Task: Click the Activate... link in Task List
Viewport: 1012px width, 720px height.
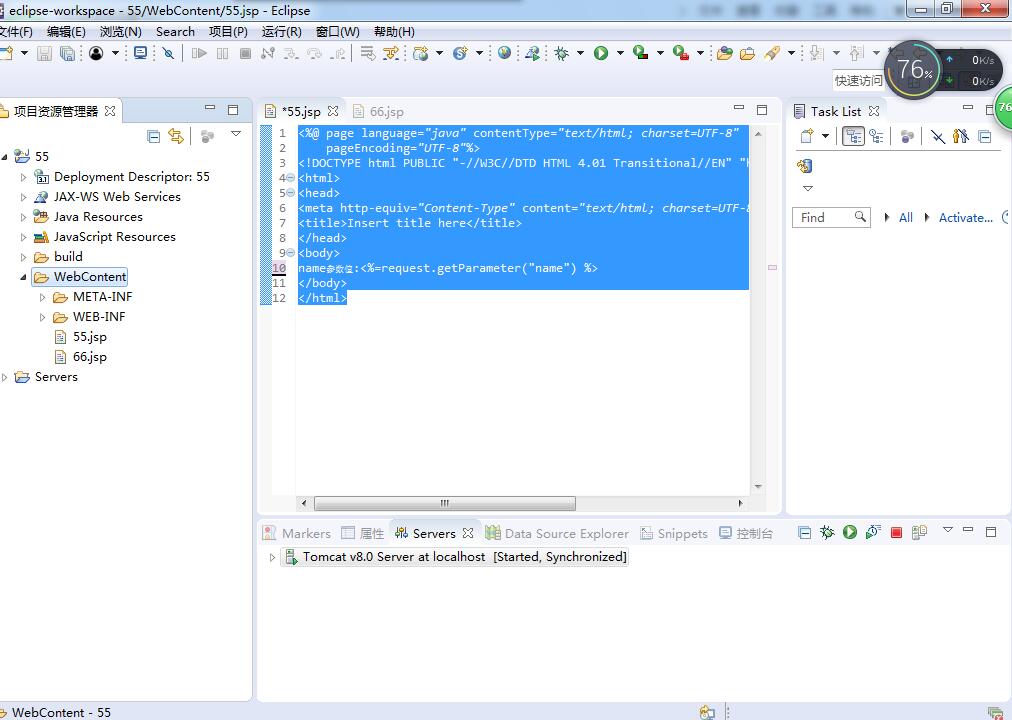Action: coord(966,217)
